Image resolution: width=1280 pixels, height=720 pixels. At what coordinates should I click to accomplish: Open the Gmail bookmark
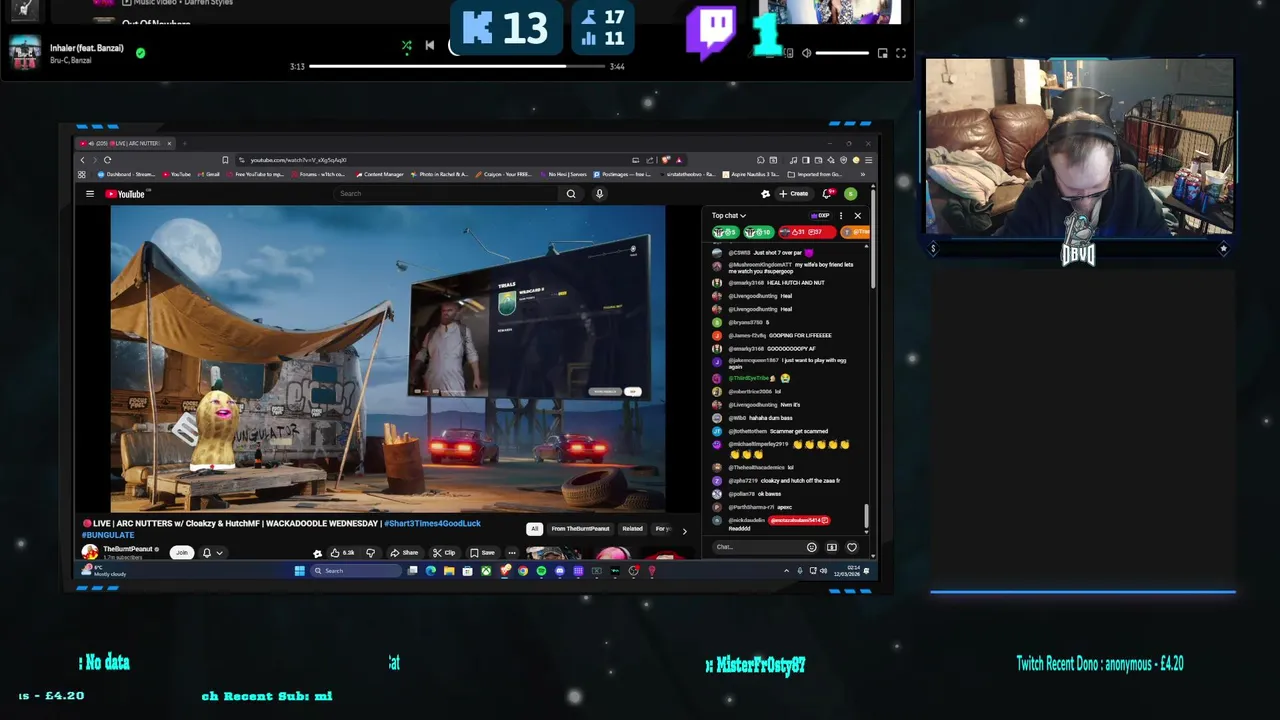[x=210, y=174]
